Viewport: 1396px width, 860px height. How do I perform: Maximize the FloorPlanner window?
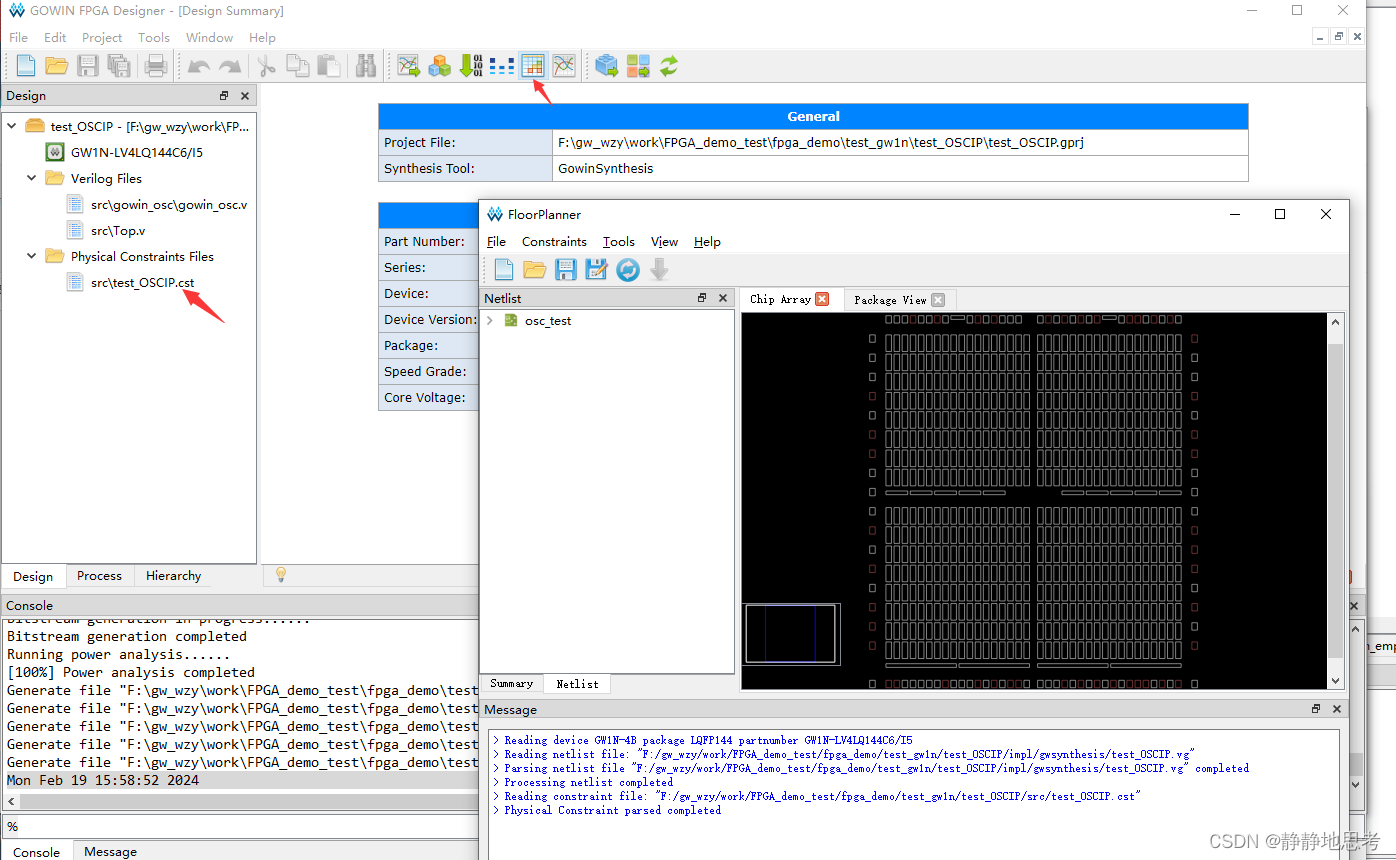pyautogui.click(x=1279, y=214)
